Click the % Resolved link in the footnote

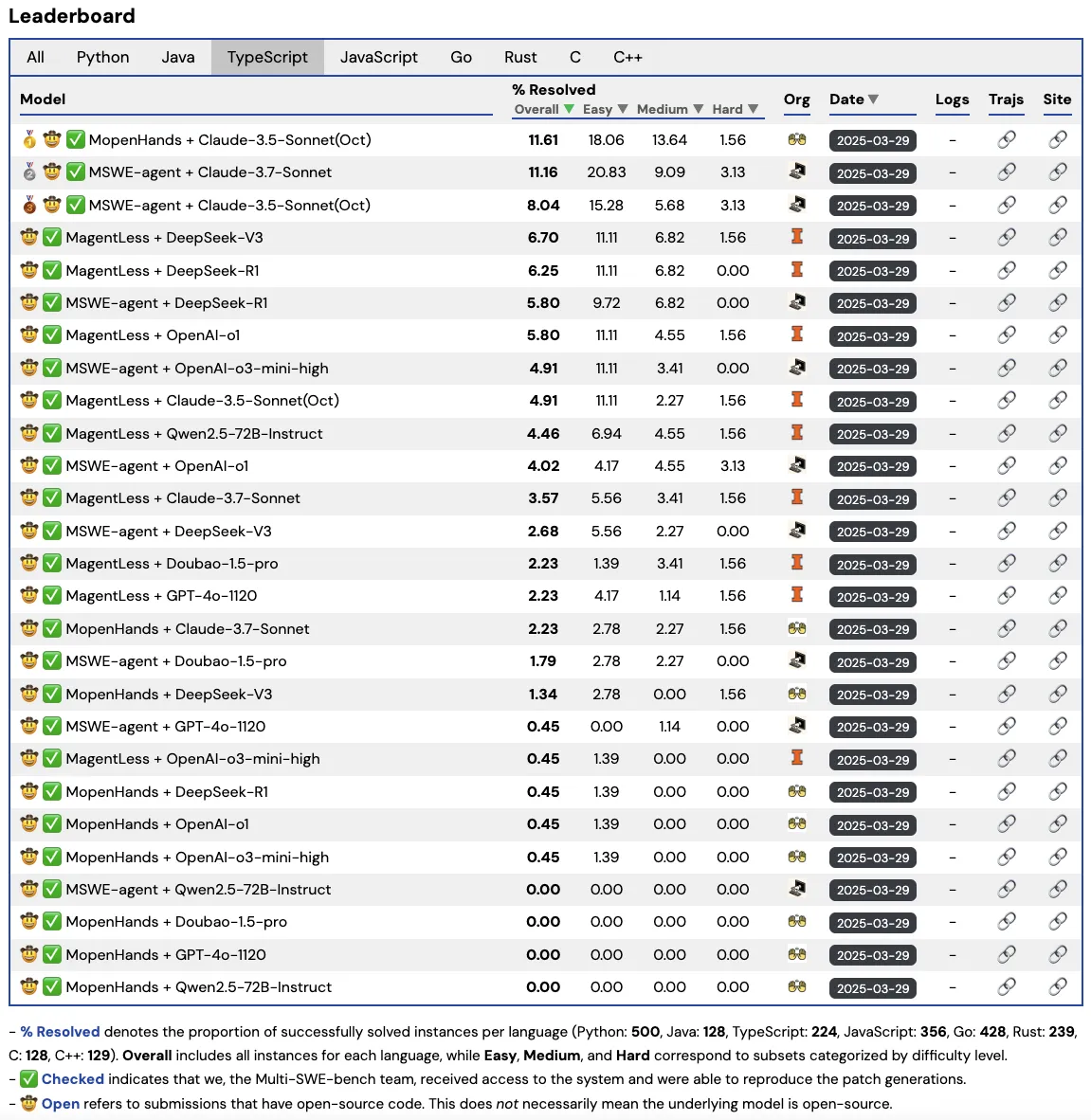pyautogui.click(x=61, y=1031)
